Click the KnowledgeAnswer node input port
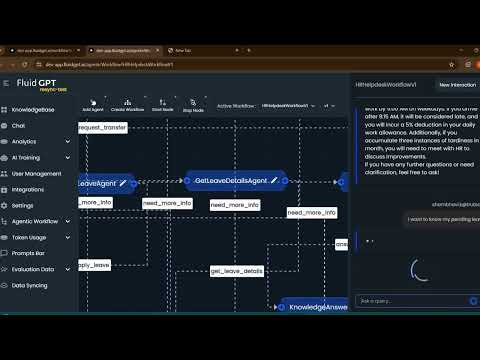The width and height of the screenshot is (480, 360). [281, 307]
